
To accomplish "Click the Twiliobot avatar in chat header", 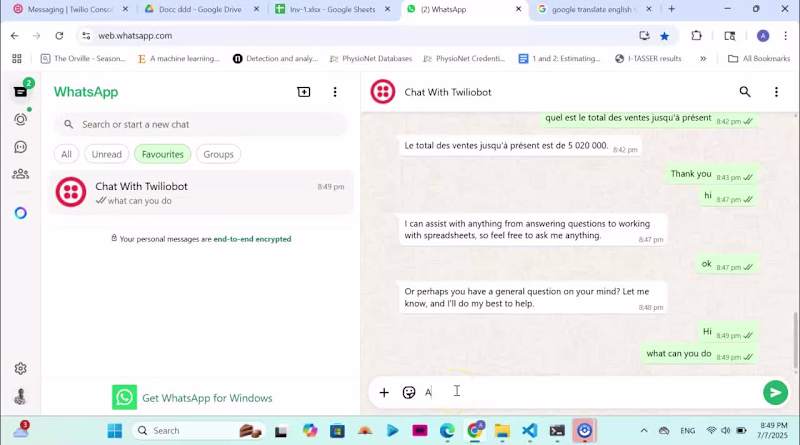I will [x=383, y=92].
